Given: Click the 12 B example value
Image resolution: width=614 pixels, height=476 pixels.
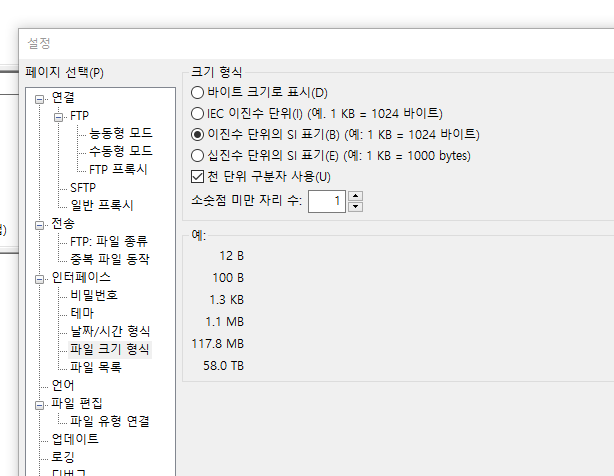Looking at the screenshot, I should point(232,256).
